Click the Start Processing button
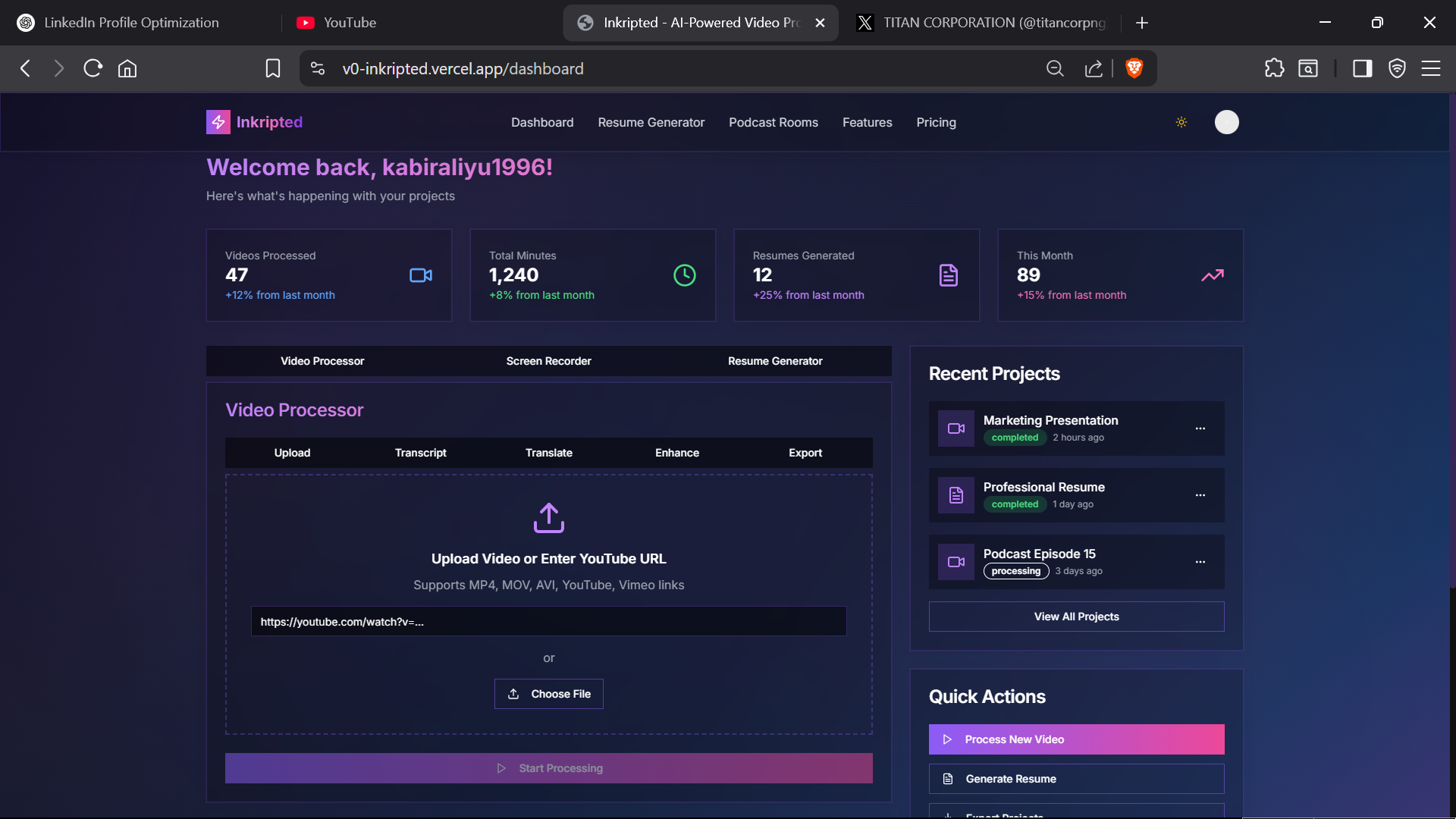 pyautogui.click(x=549, y=768)
